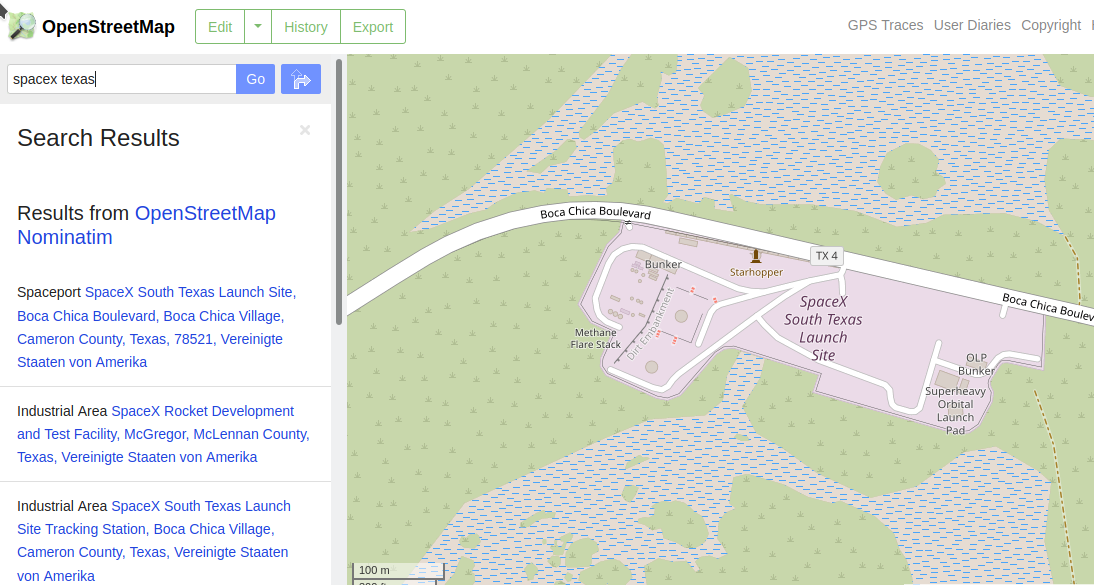This screenshot has height=585, width=1094.
Task: Select SpaceX Rocket Development and Test Facility result
Action: 164,434
